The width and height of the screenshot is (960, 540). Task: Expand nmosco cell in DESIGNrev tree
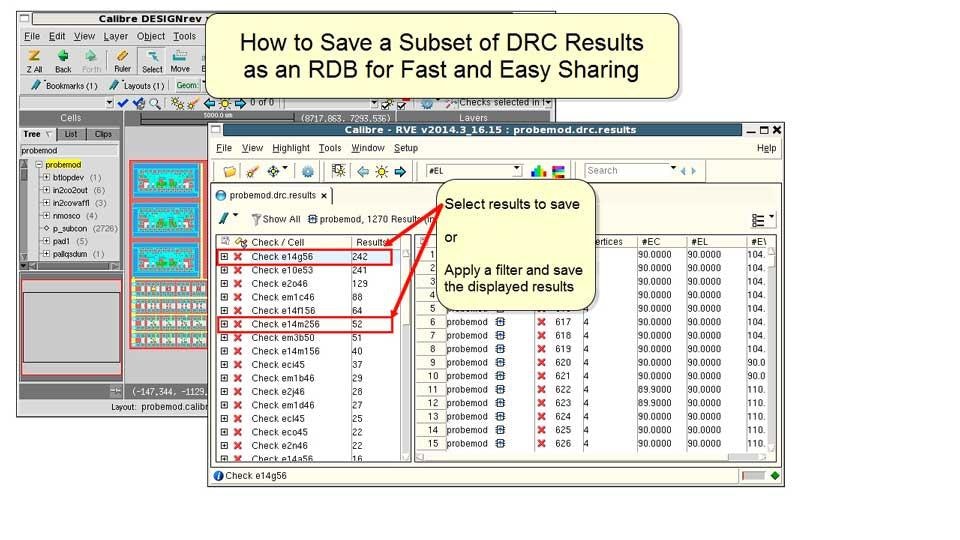coord(46,216)
